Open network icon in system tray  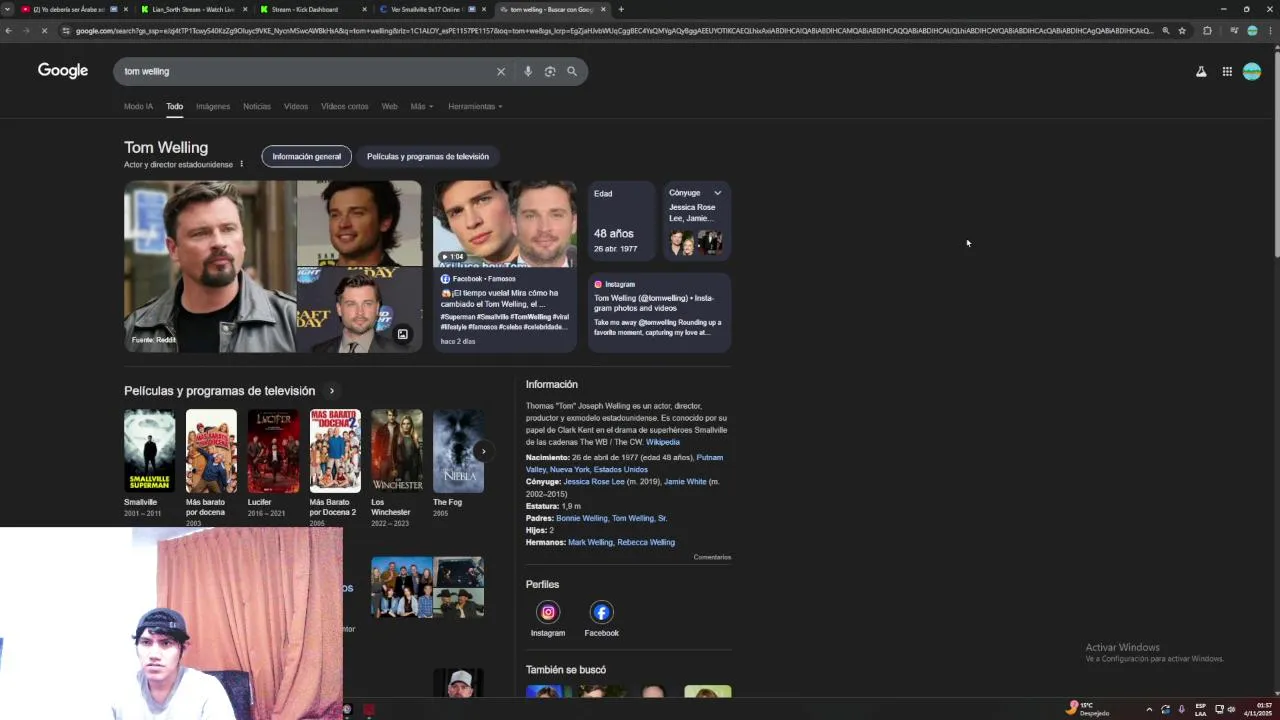[x=1219, y=709]
